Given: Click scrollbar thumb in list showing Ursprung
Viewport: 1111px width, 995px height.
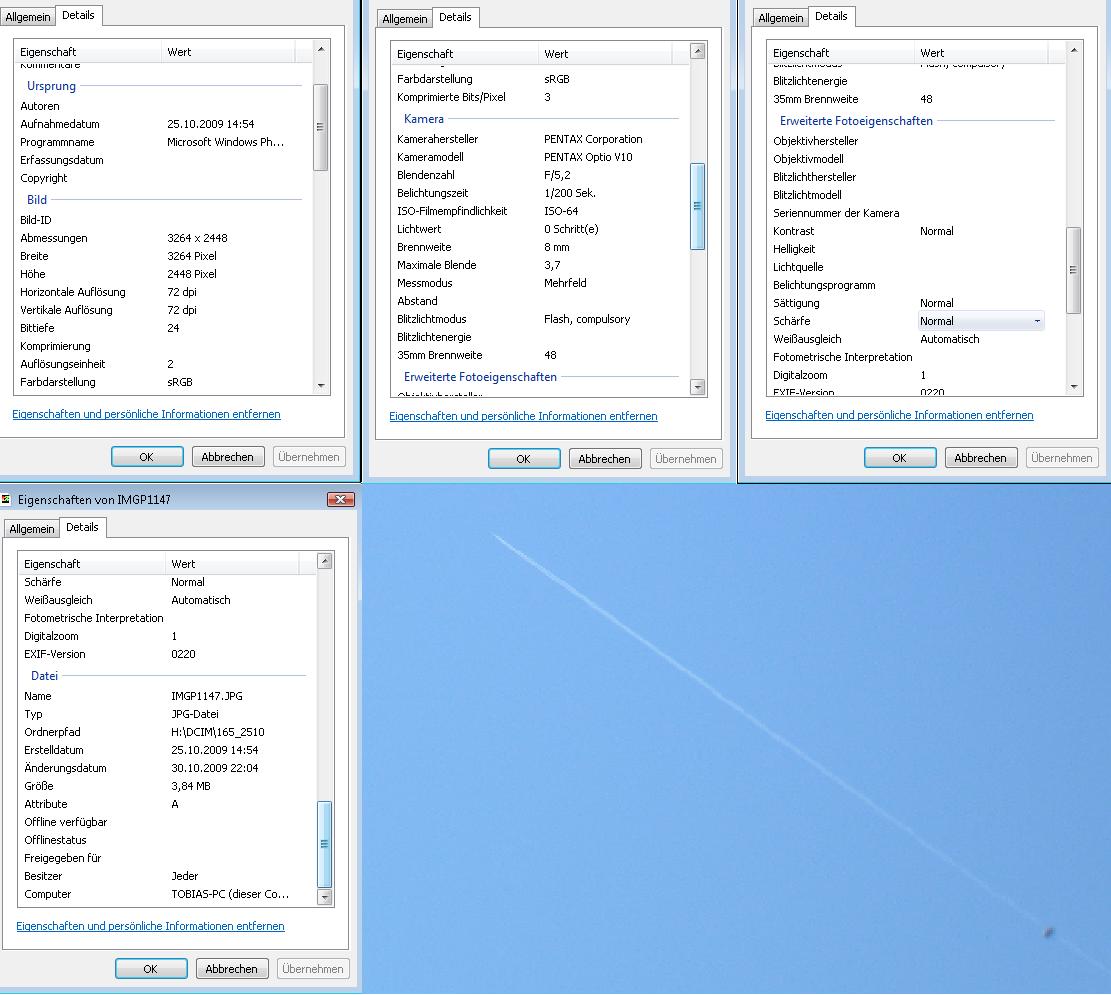Looking at the screenshot, I should [x=321, y=128].
